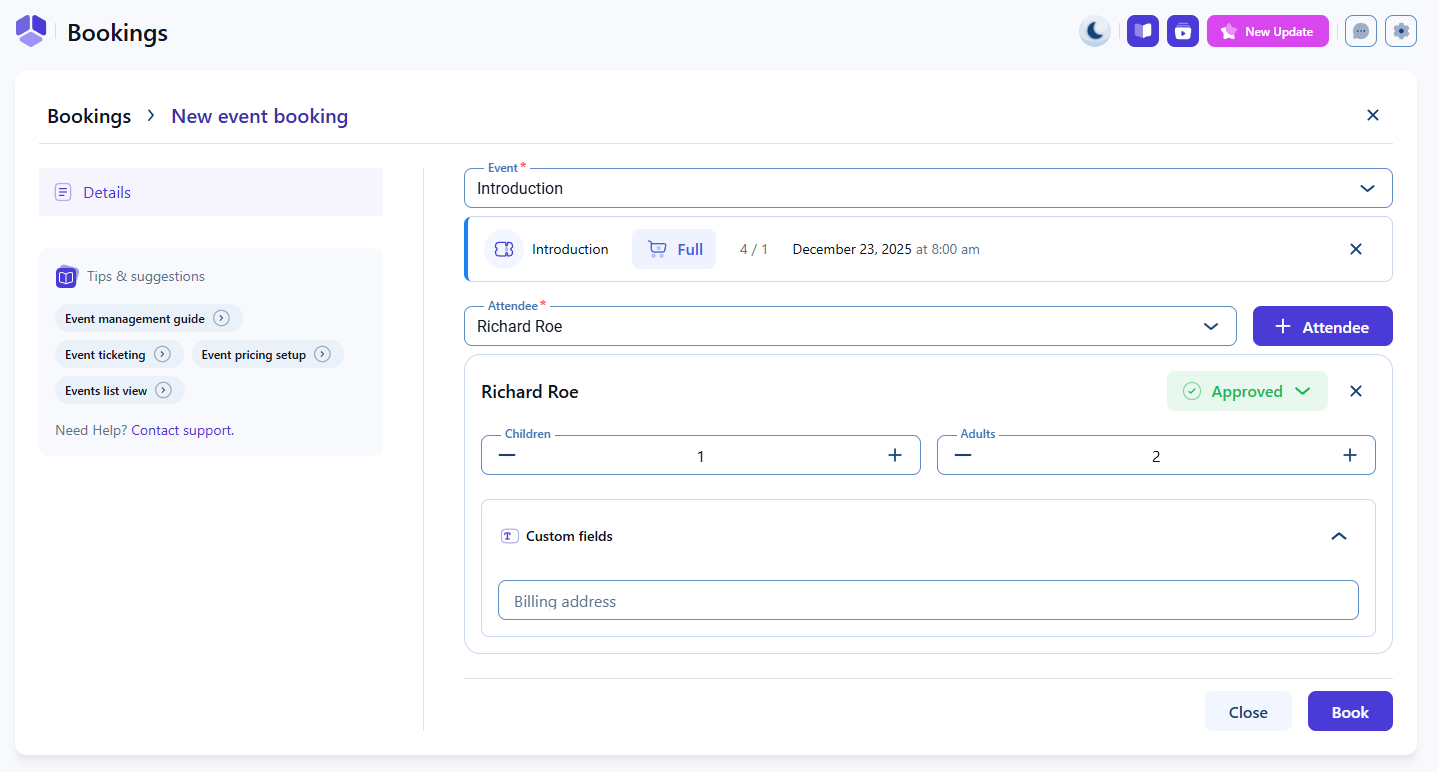Screen dimensions: 1438x772
Task: Open the Event pricing setup tip
Action: (267, 355)
